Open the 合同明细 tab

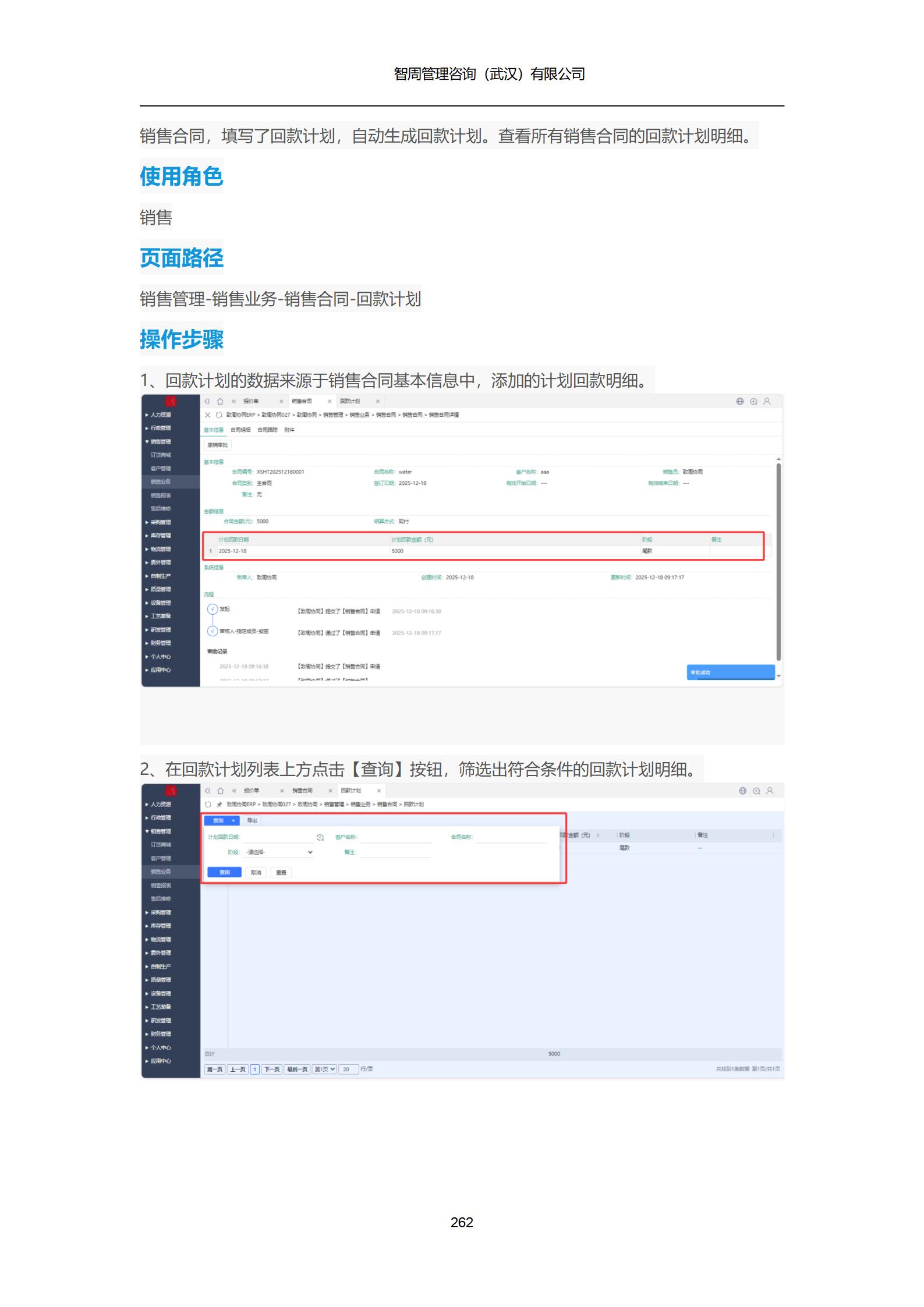[x=240, y=430]
